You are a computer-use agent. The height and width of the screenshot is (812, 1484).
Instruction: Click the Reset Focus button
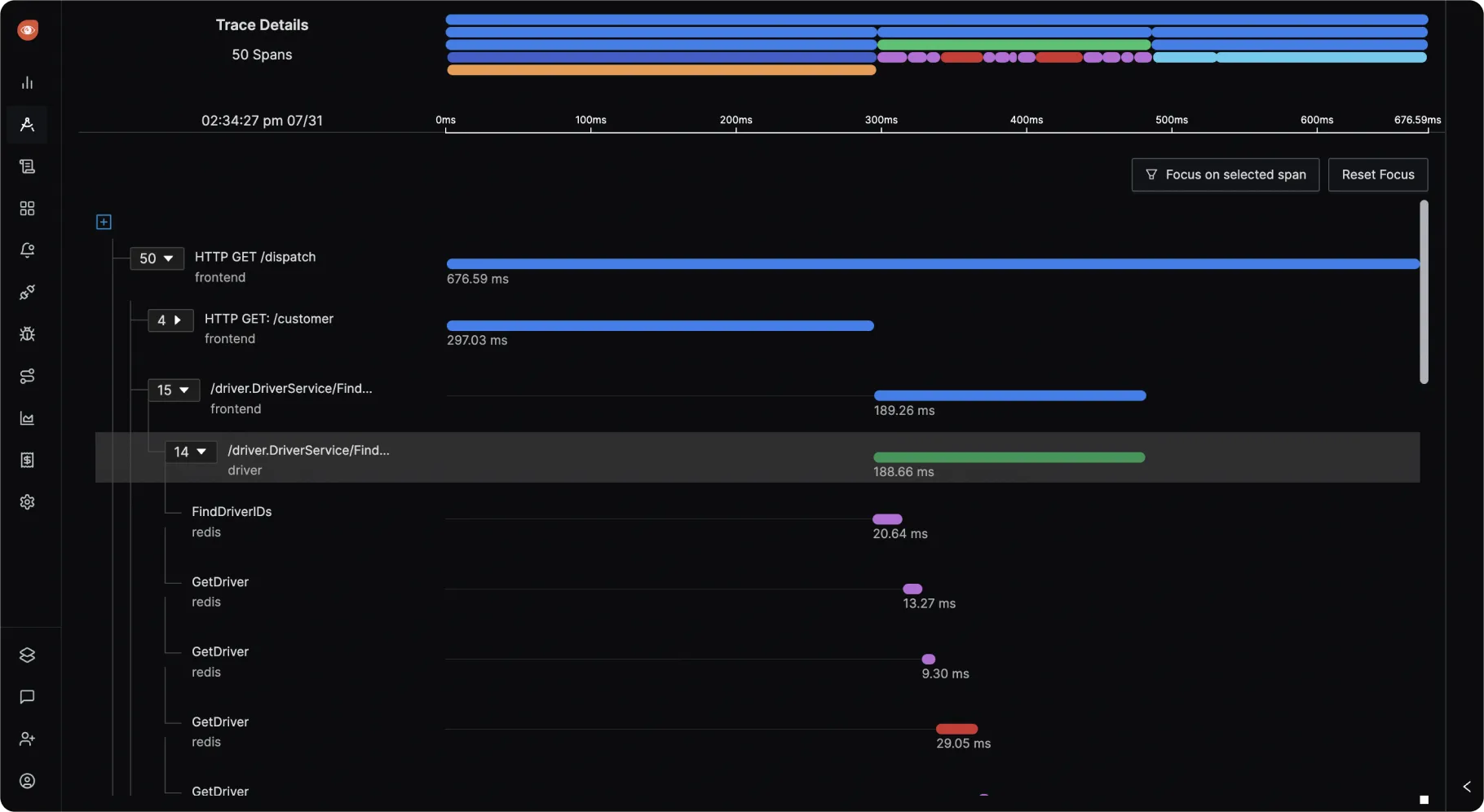pyautogui.click(x=1378, y=174)
